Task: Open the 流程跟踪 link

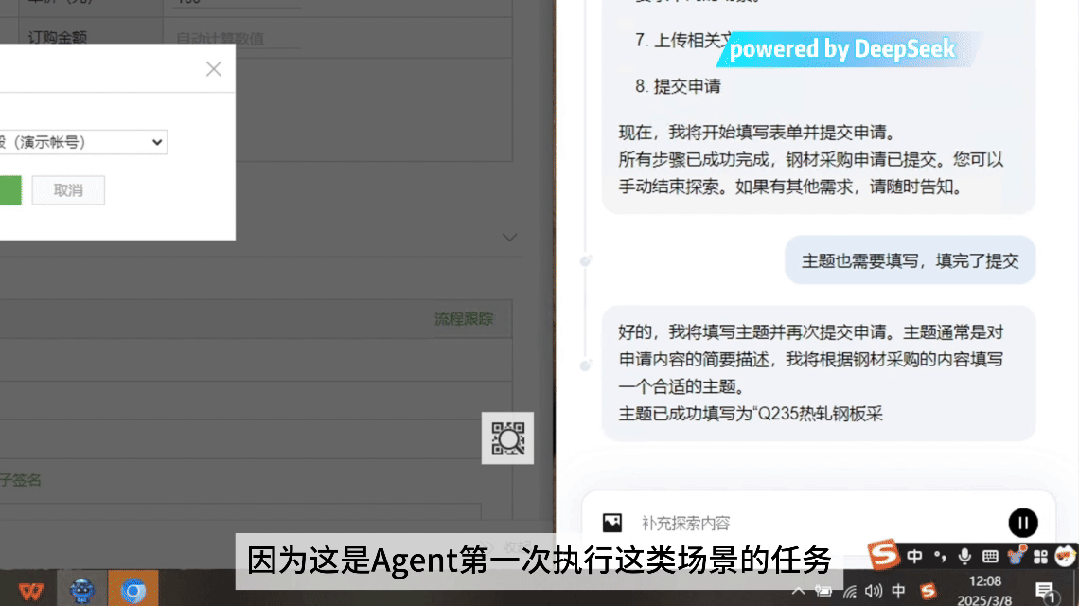Action: coord(463,319)
